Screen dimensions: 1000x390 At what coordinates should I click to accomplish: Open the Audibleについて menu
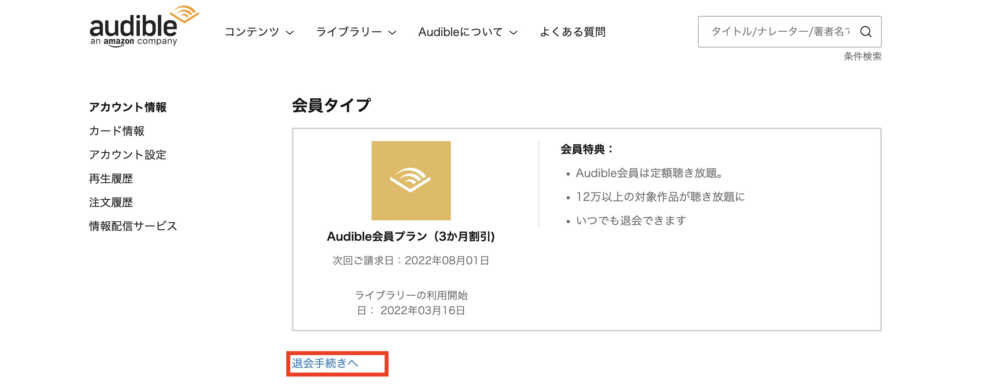click(x=460, y=32)
